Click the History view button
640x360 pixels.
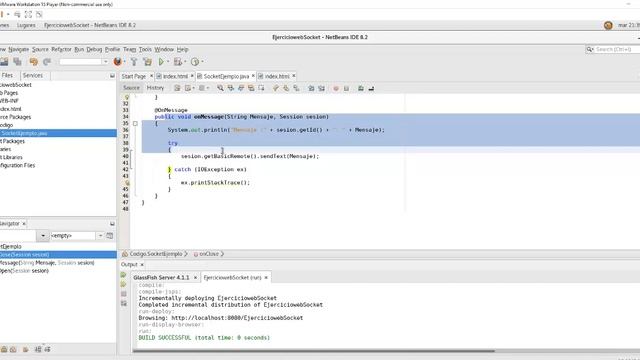[155, 88]
